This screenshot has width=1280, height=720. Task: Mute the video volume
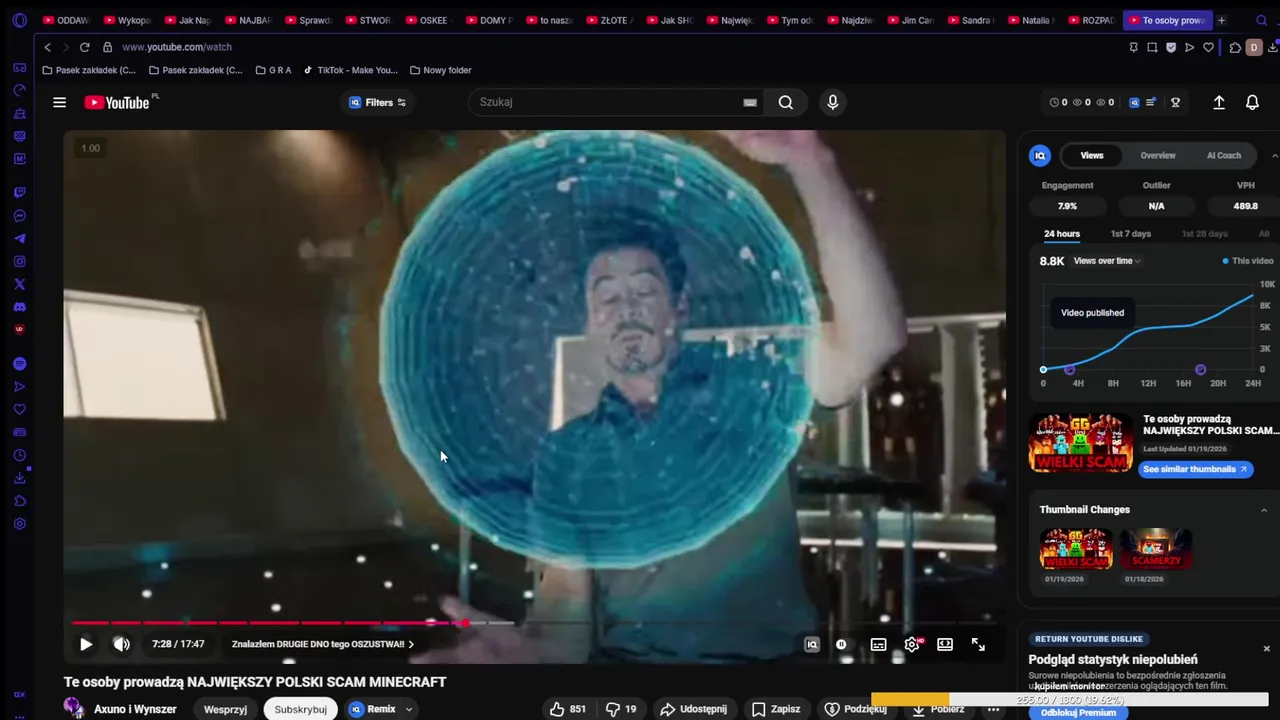coord(121,645)
